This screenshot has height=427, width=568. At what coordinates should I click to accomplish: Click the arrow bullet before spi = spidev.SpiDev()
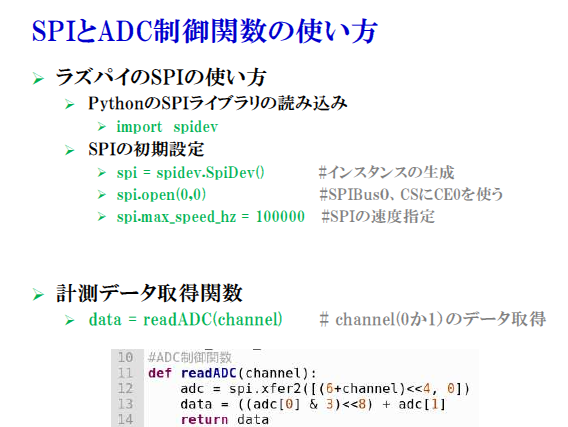click(x=102, y=173)
